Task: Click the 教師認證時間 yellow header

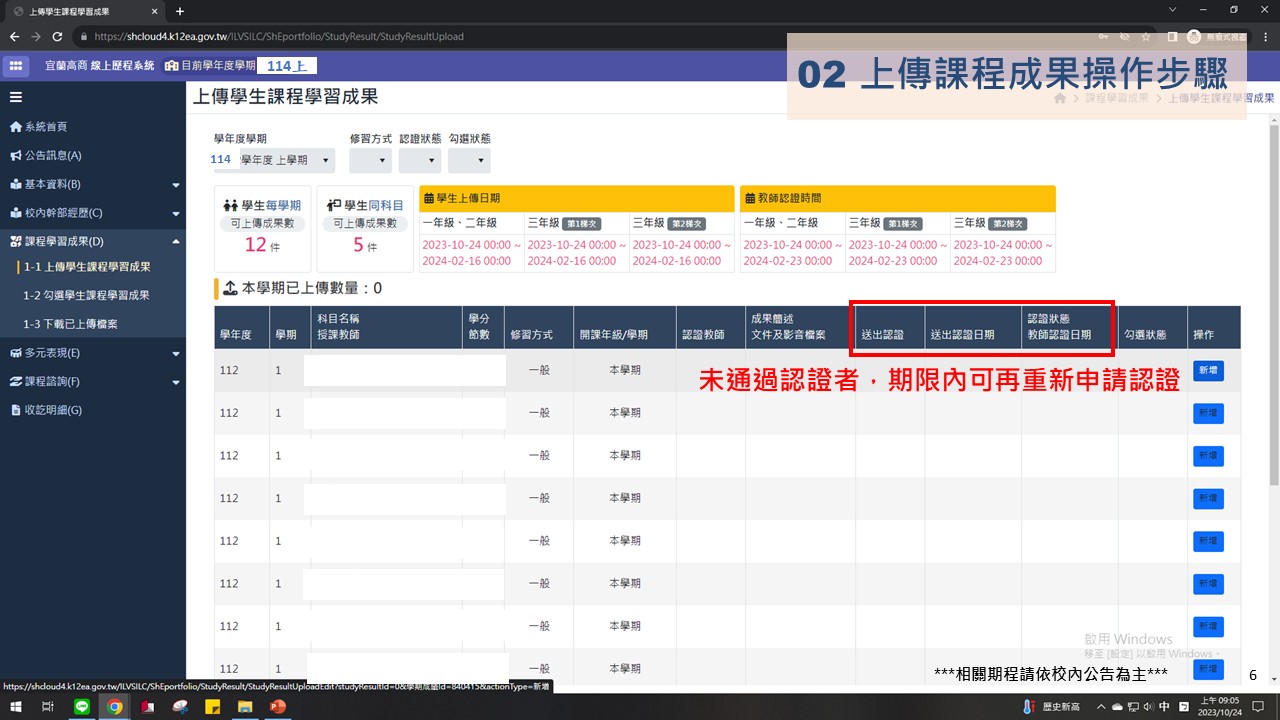Action: tap(898, 198)
